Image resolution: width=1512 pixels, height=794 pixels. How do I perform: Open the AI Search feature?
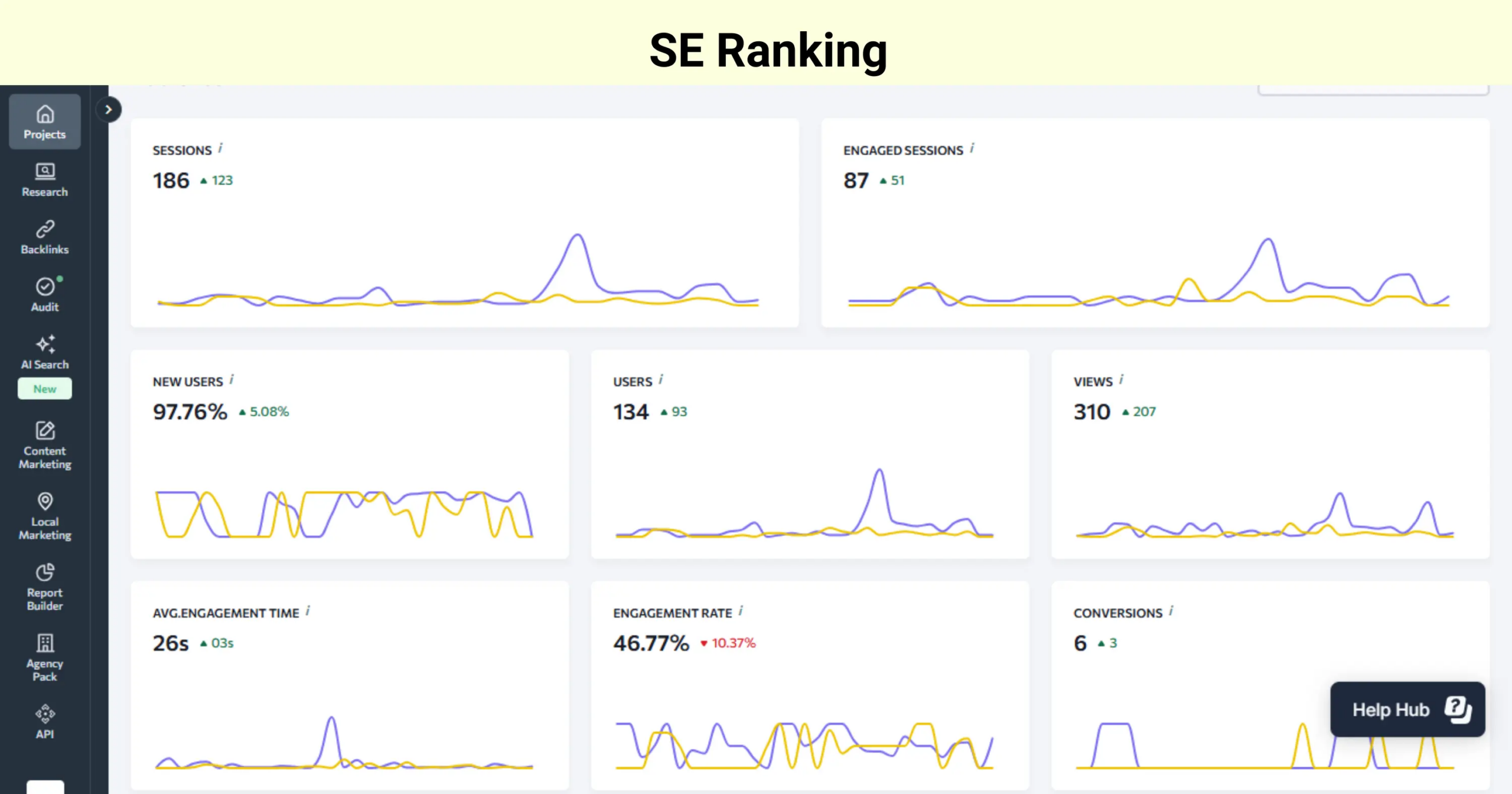click(44, 352)
